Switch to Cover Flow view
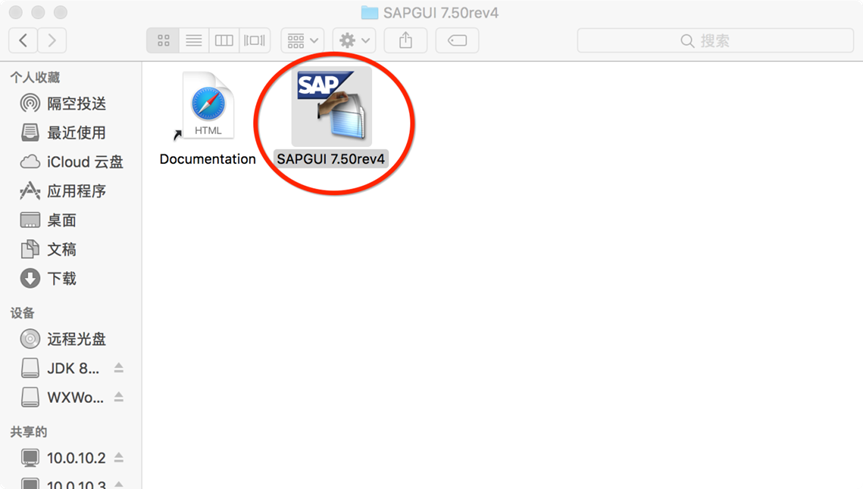Image resolution: width=863 pixels, height=489 pixels. pyautogui.click(x=254, y=40)
